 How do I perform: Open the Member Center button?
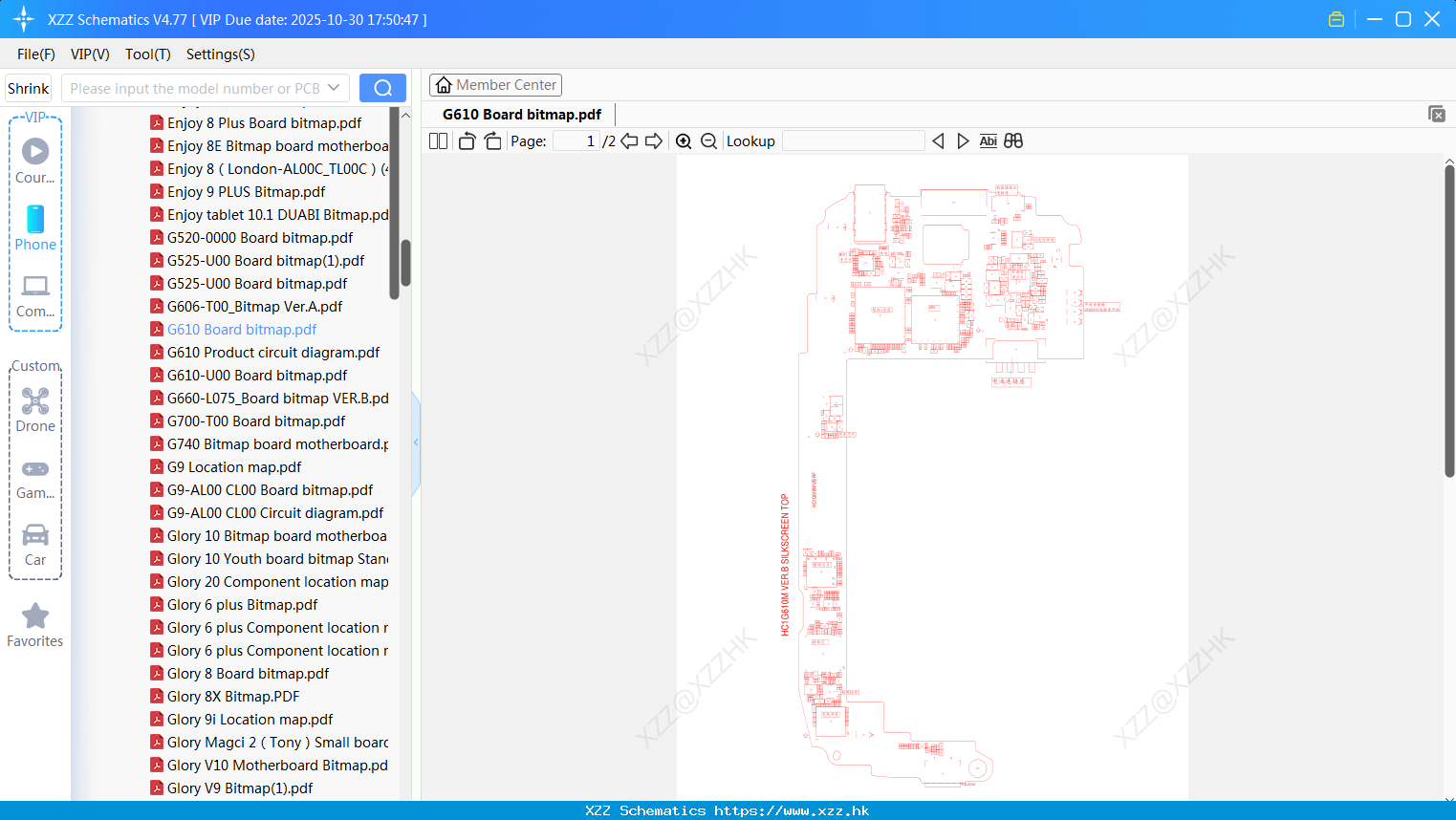[495, 85]
